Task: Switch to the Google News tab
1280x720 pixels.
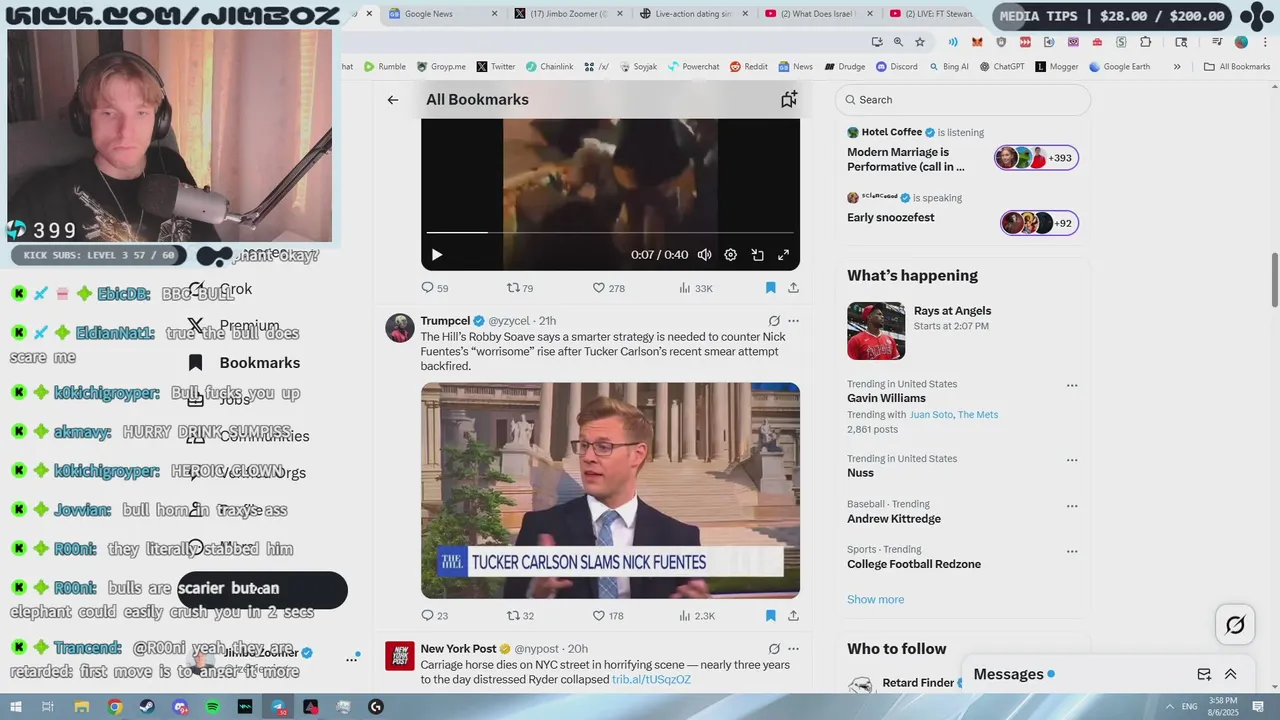Action: [440, 14]
